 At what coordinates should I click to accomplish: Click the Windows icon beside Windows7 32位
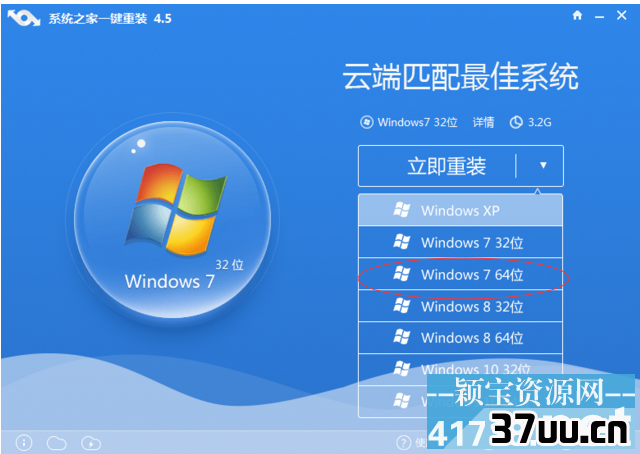(367, 122)
